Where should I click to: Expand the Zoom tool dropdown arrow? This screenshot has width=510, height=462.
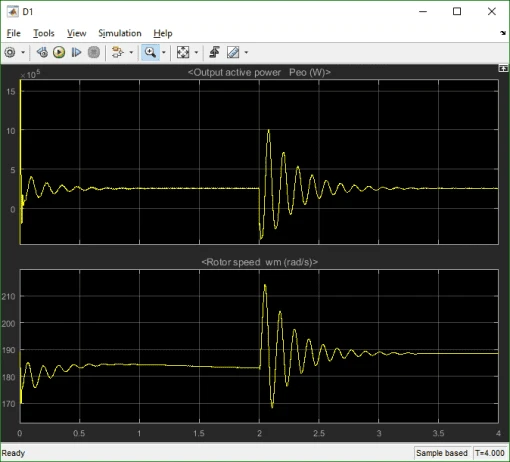(164, 52)
